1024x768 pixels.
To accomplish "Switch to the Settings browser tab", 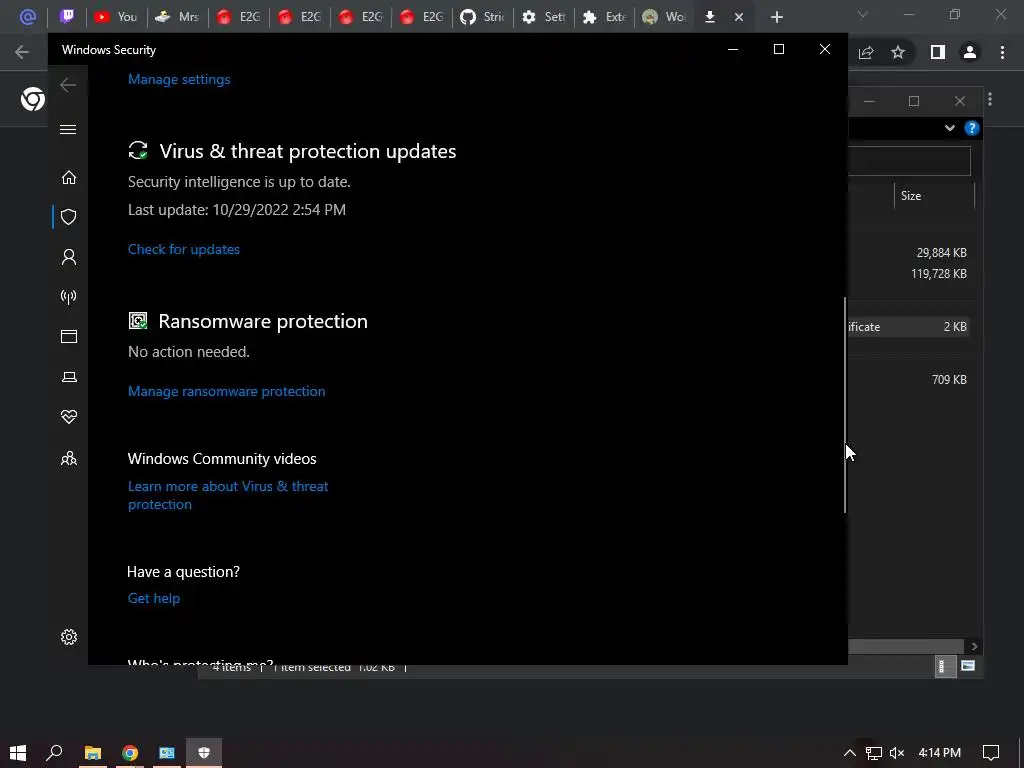I will 543,17.
